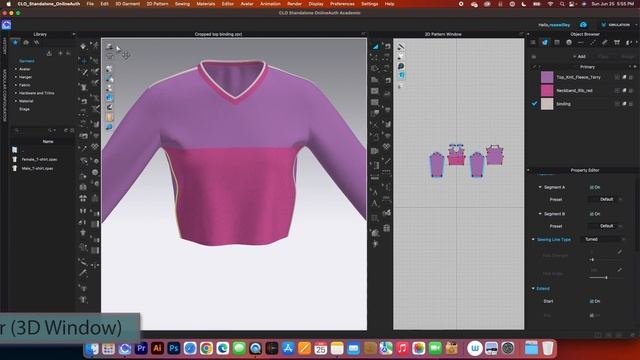Click the Fold Strength edit pencil icon
Screen dimensions: 640x360
point(620,252)
